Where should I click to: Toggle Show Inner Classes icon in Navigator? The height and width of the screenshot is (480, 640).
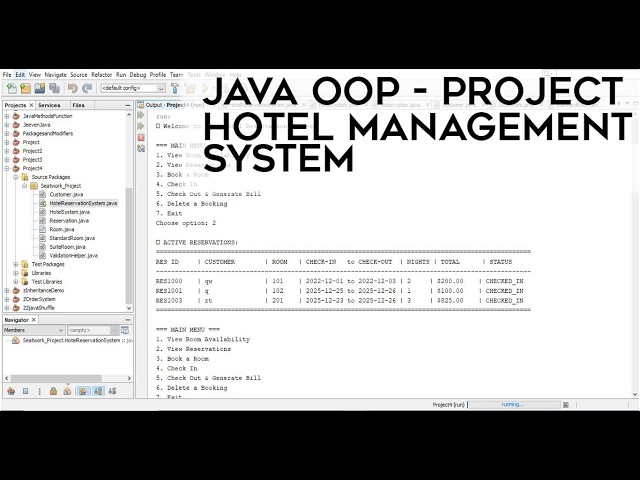coord(67,391)
